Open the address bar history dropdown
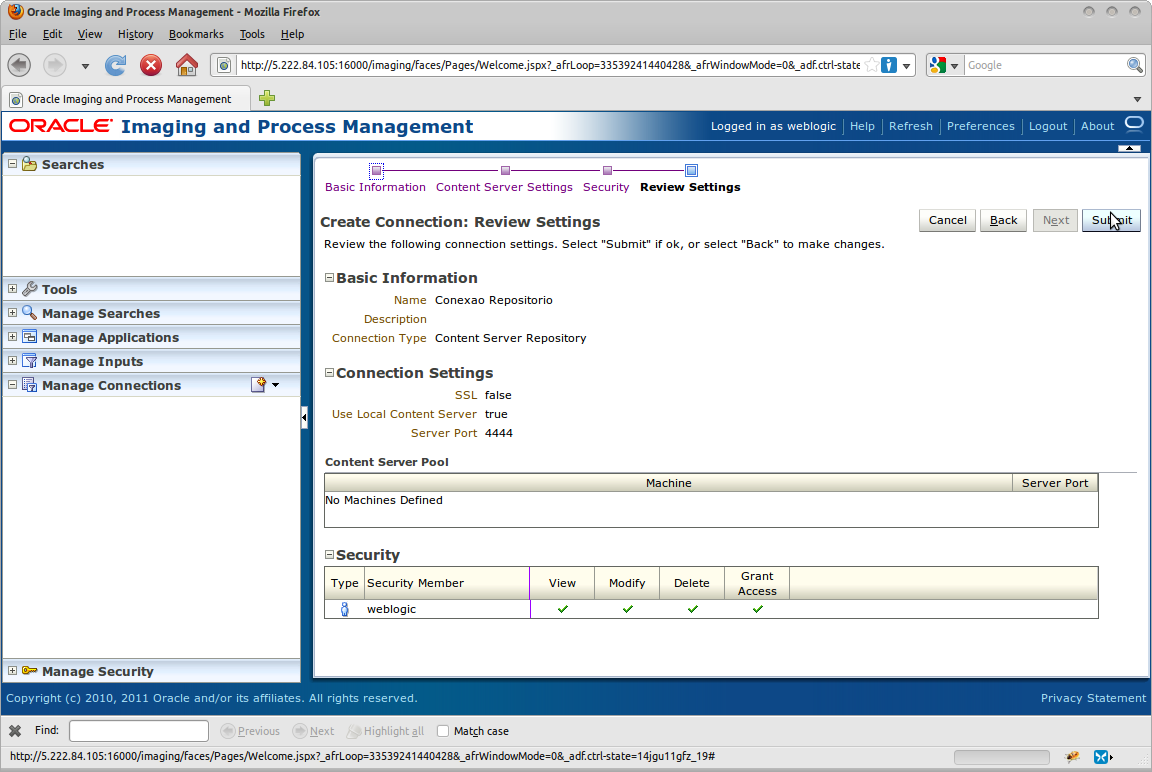The image size is (1152, 772). pos(907,65)
